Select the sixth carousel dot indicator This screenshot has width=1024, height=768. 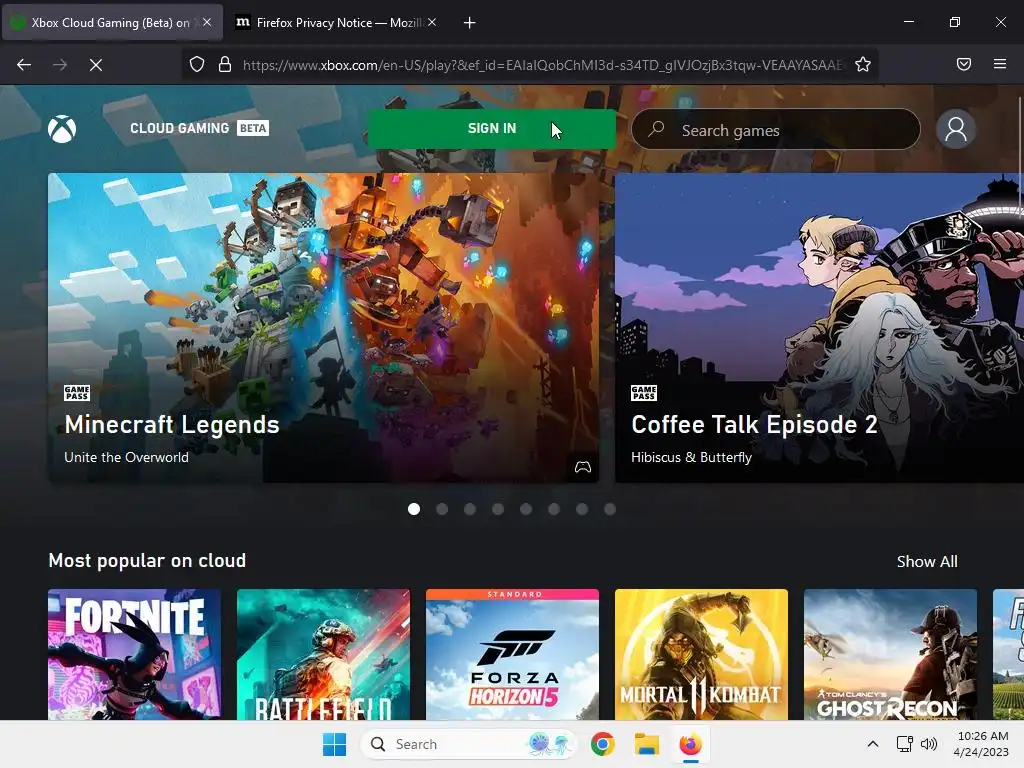point(554,509)
